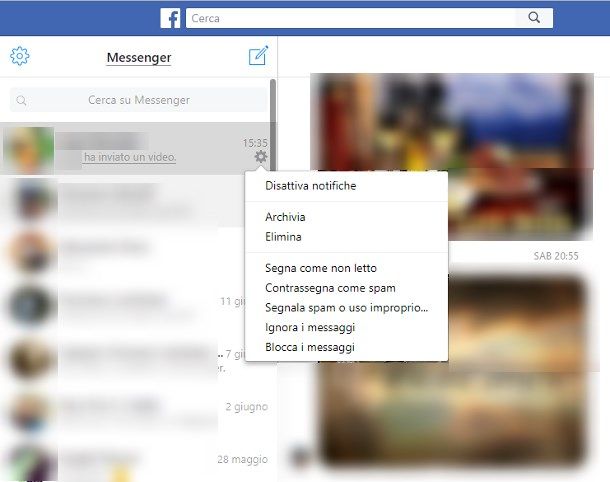Click the Facebook logo icon
This screenshot has height=482, width=610.
(x=170, y=18)
